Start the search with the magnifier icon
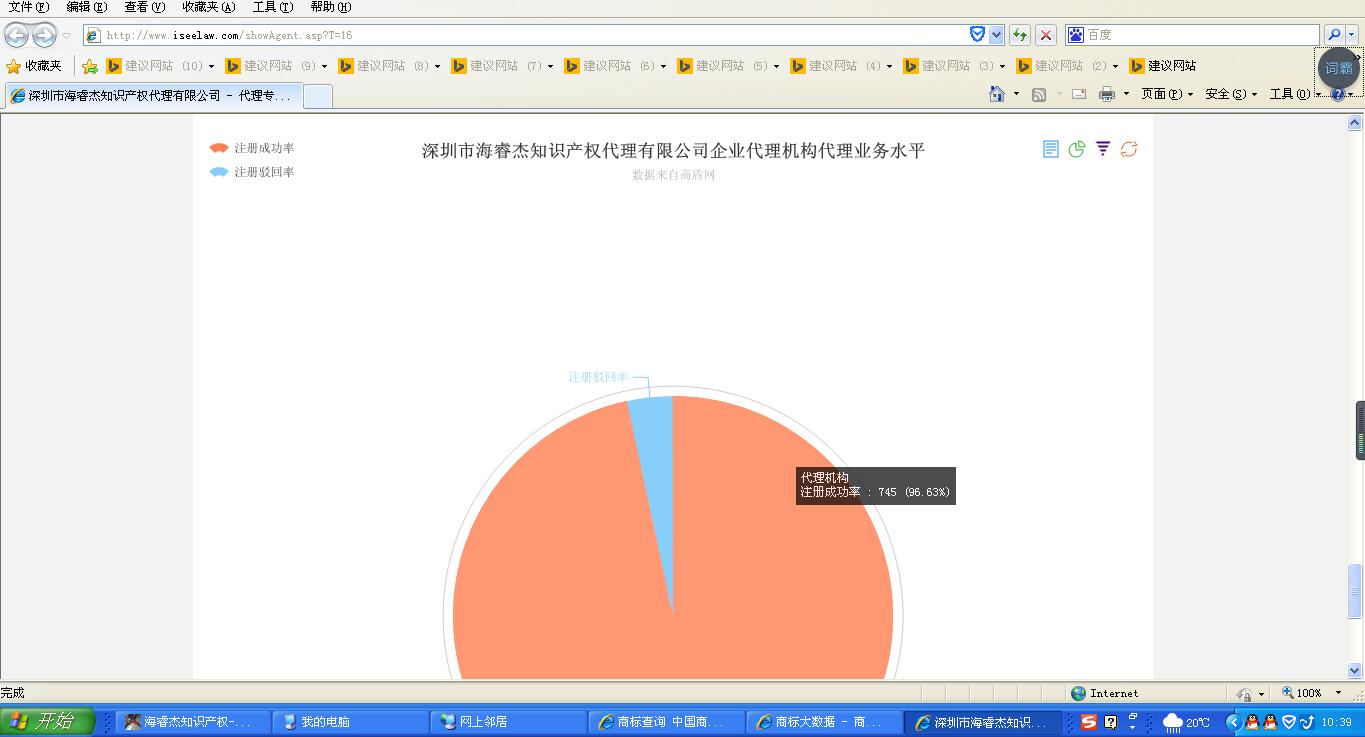Viewport: 1365px width, 737px height. coord(1334,35)
